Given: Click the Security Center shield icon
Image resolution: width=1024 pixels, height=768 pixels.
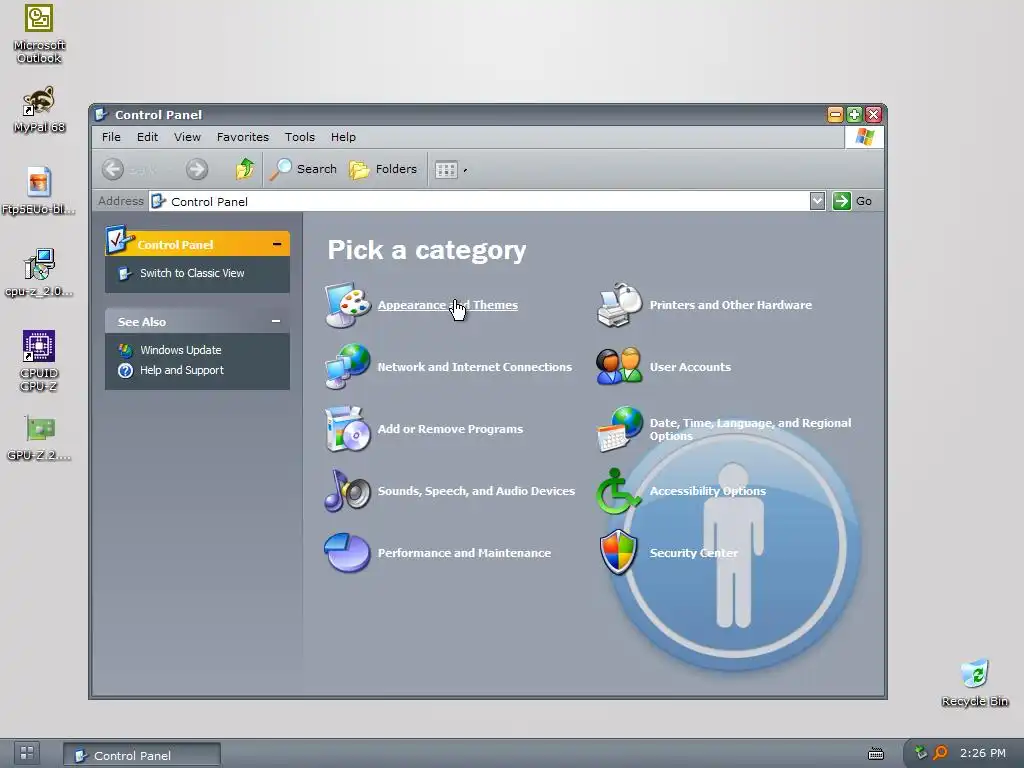Looking at the screenshot, I should [618, 552].
